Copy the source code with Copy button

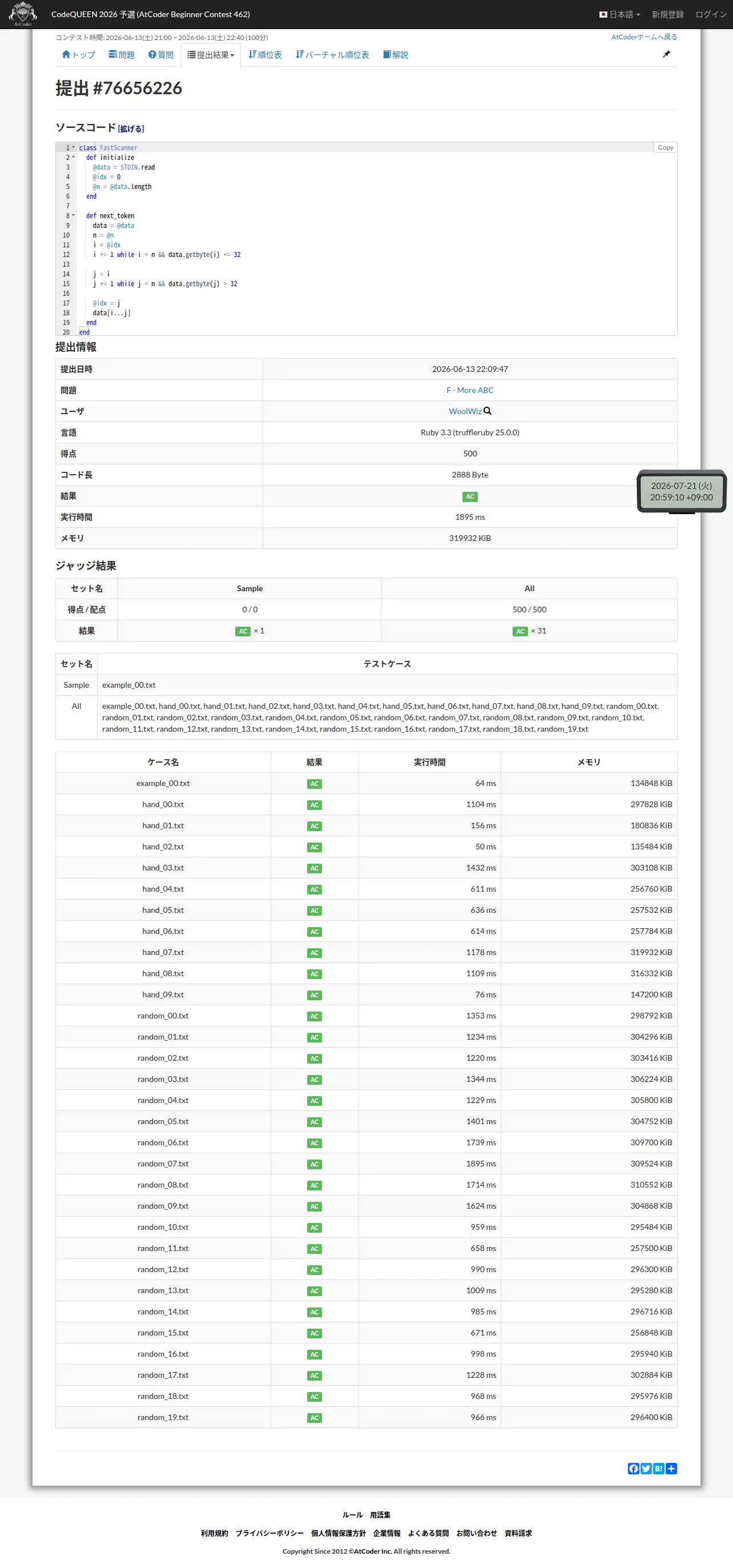point(665,147)
